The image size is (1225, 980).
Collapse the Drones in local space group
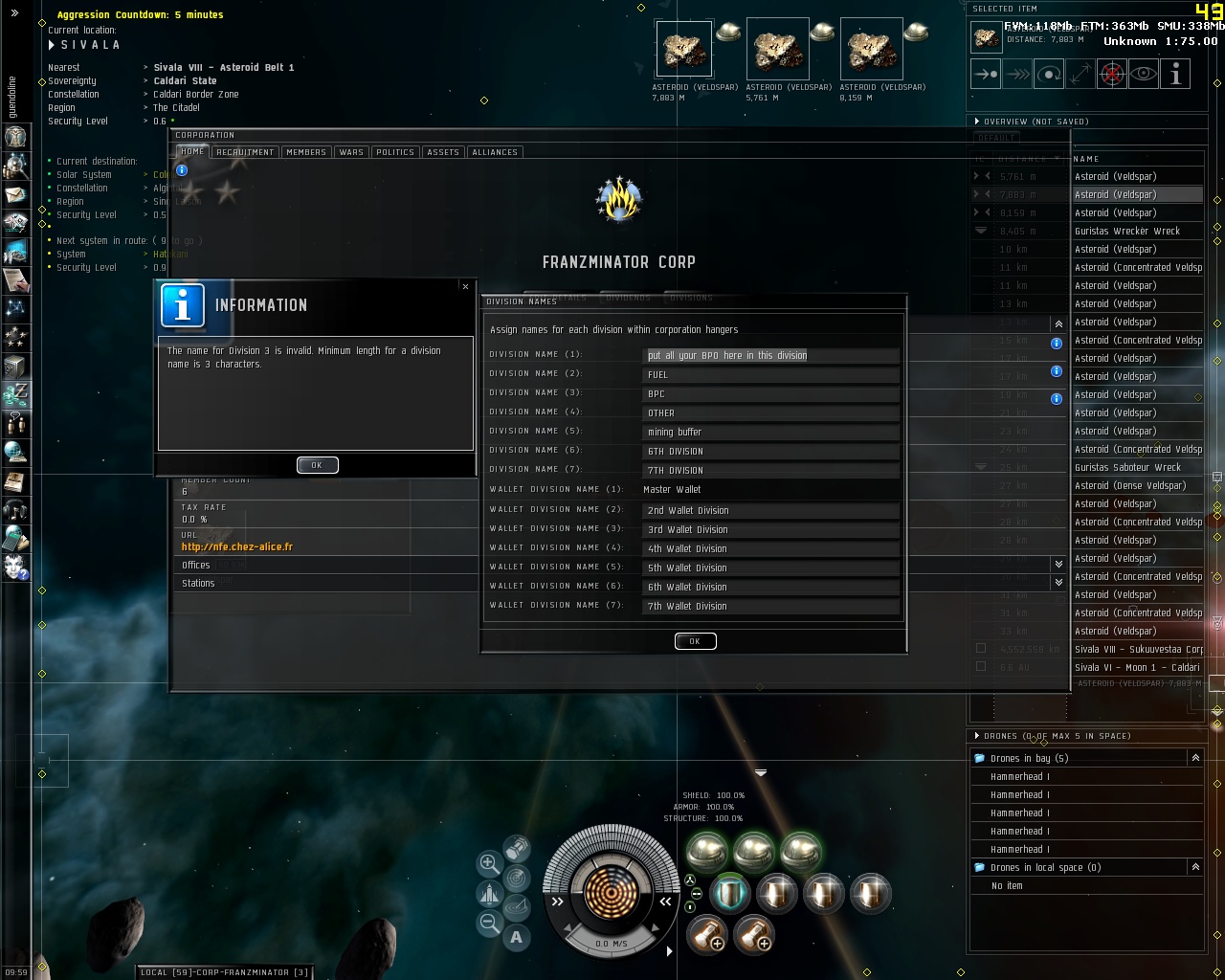pos(1195,867)
